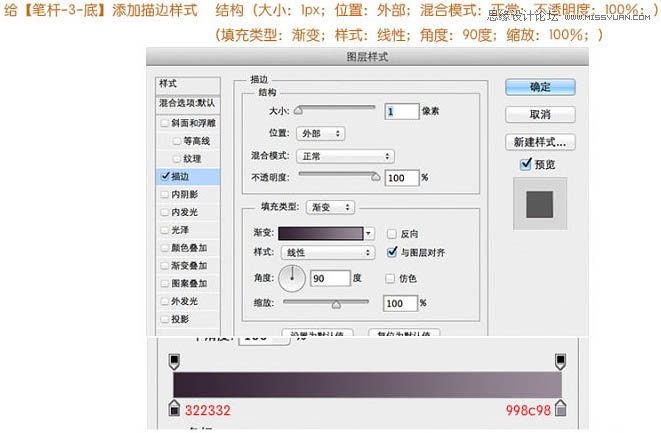The width and height of the screenshot is (661, 433).
Task: Click the 新建样式 button
Action: (540, 142)
